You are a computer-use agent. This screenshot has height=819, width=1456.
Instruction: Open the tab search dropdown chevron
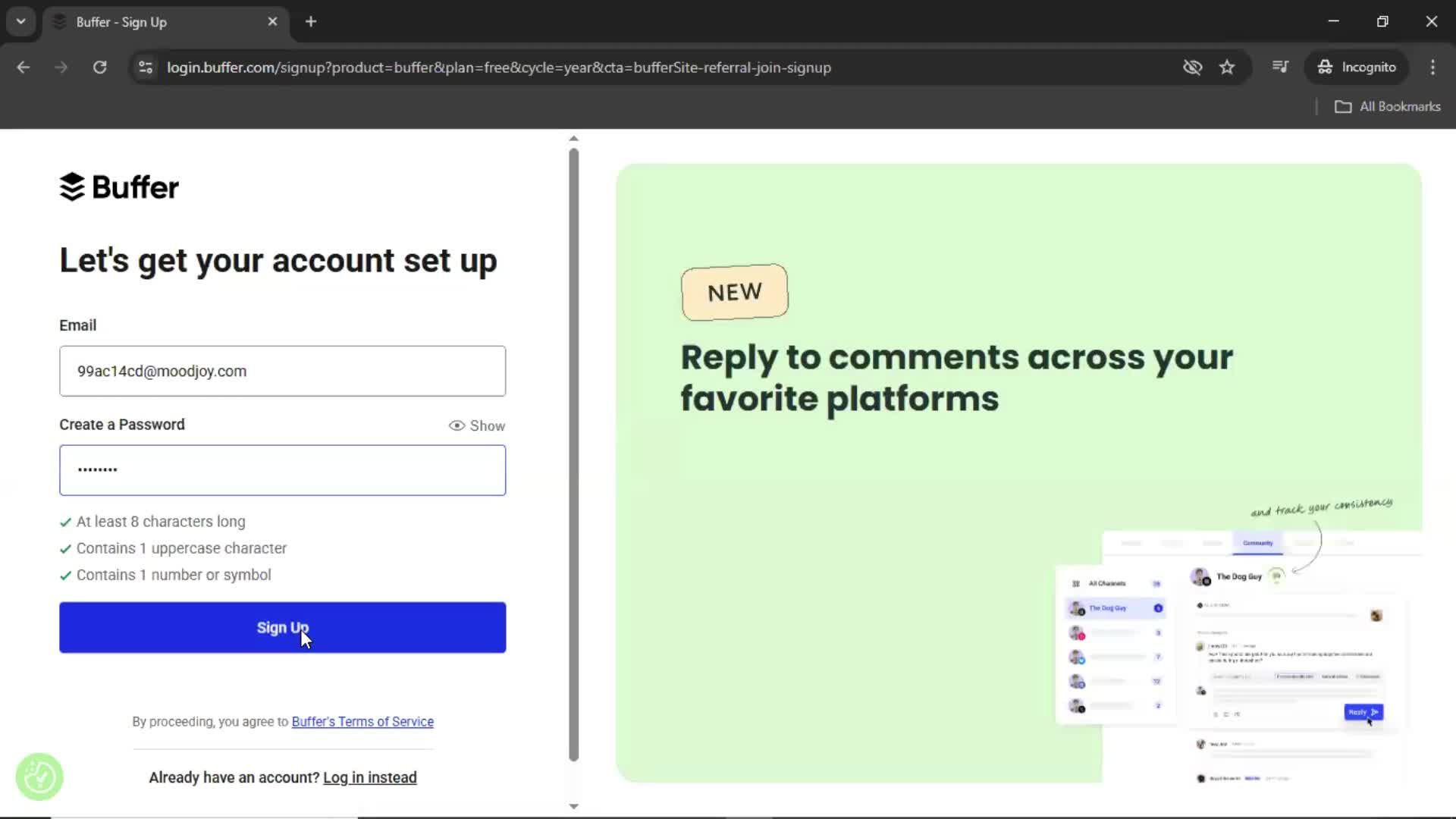20,21
